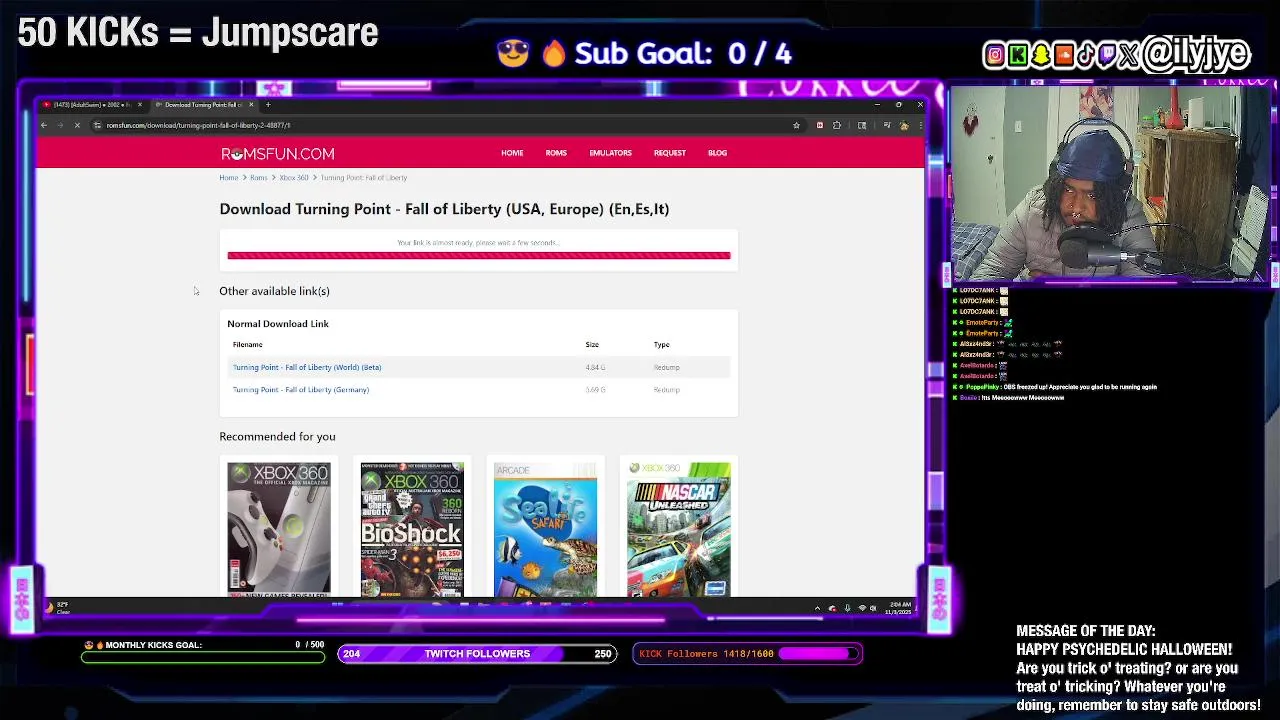Click the 3.69 G size value
Screen dimensions: 1280x720
pos(595,390)
